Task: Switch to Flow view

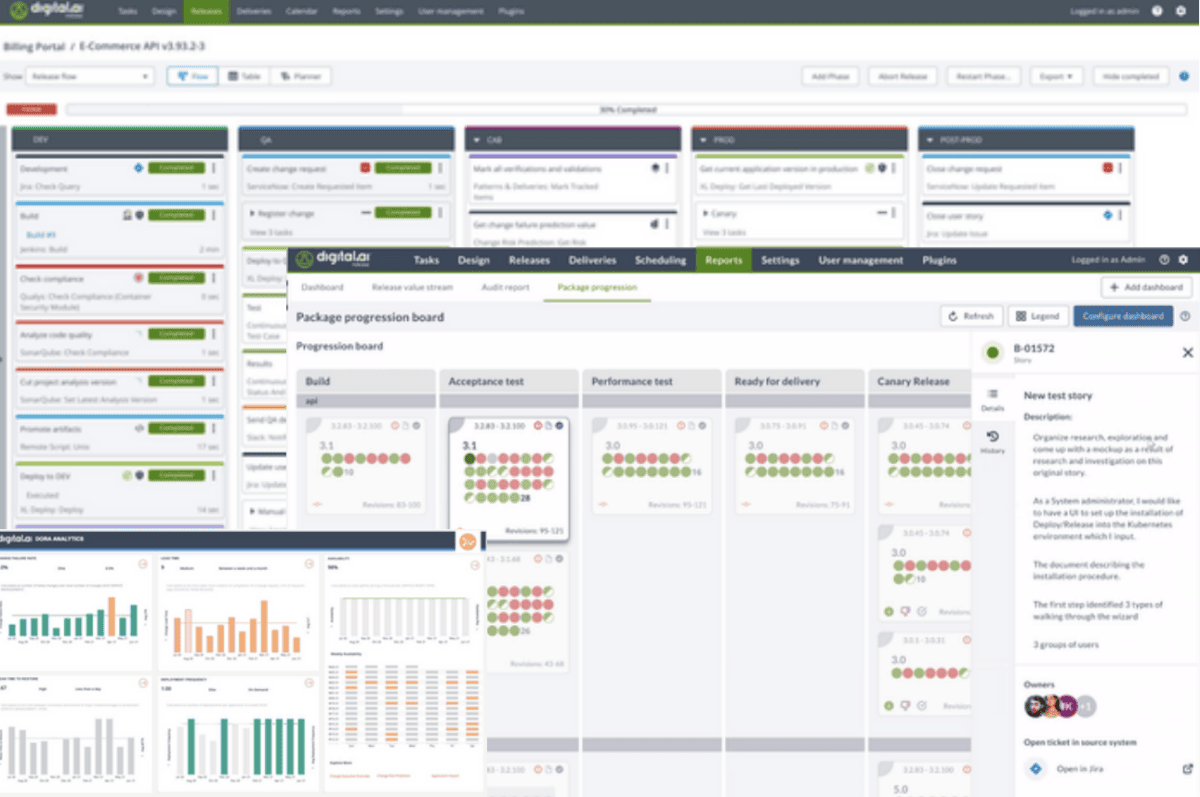Action: [x=193, y=76]
